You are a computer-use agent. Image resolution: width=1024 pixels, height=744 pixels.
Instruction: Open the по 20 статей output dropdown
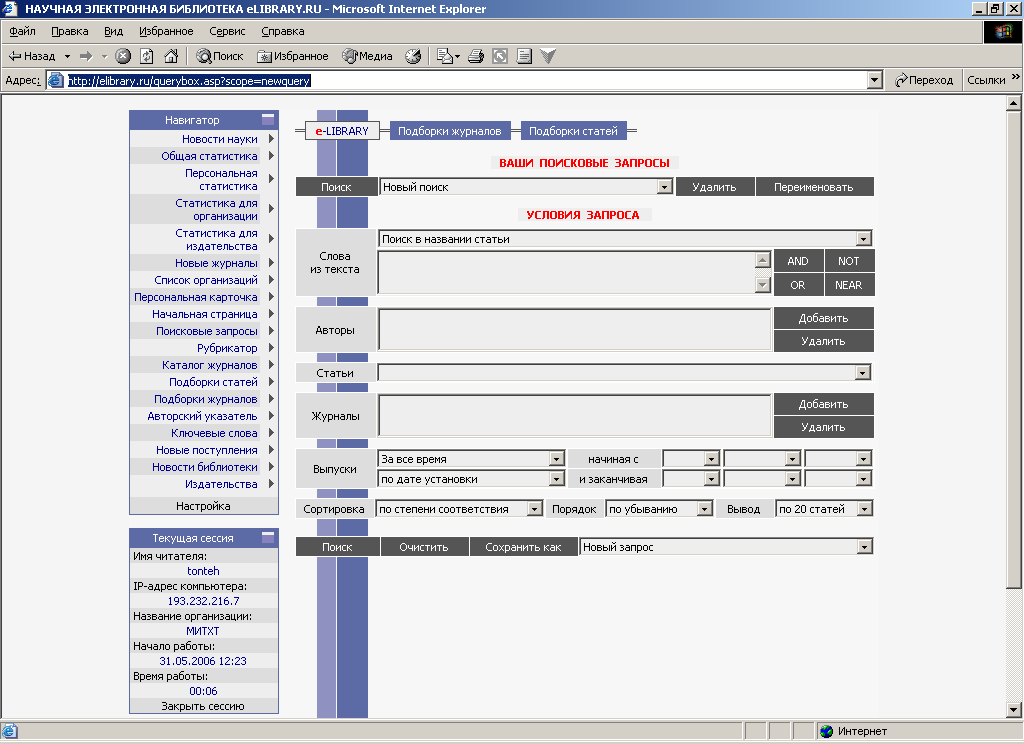click(864, 509)
